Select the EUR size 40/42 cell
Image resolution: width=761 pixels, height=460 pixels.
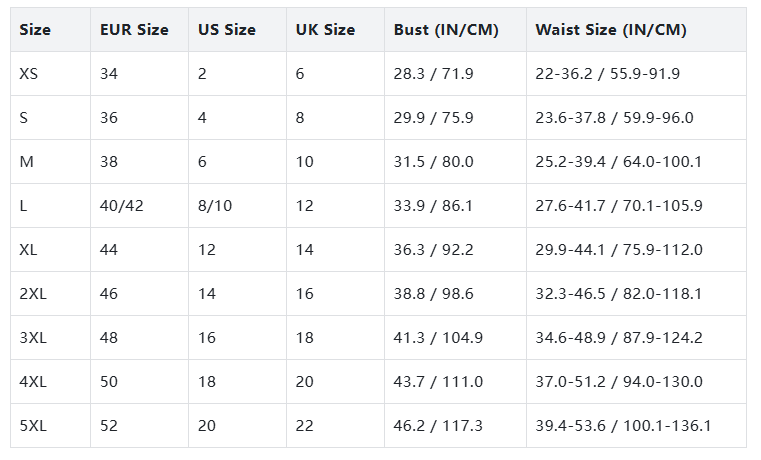pyautogui.click(x=121, y=206)
